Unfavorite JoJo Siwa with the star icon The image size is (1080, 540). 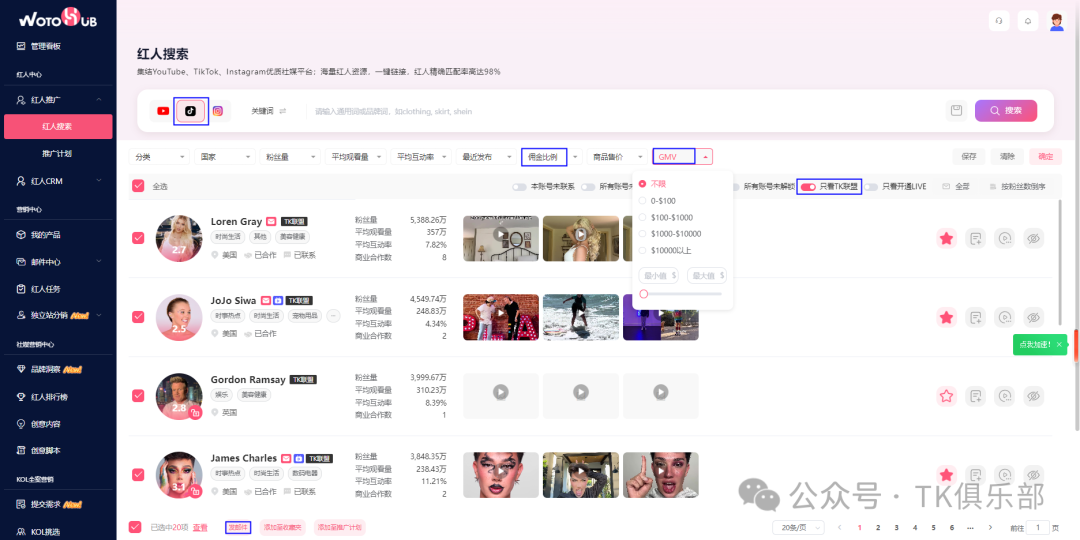point(946,318)
